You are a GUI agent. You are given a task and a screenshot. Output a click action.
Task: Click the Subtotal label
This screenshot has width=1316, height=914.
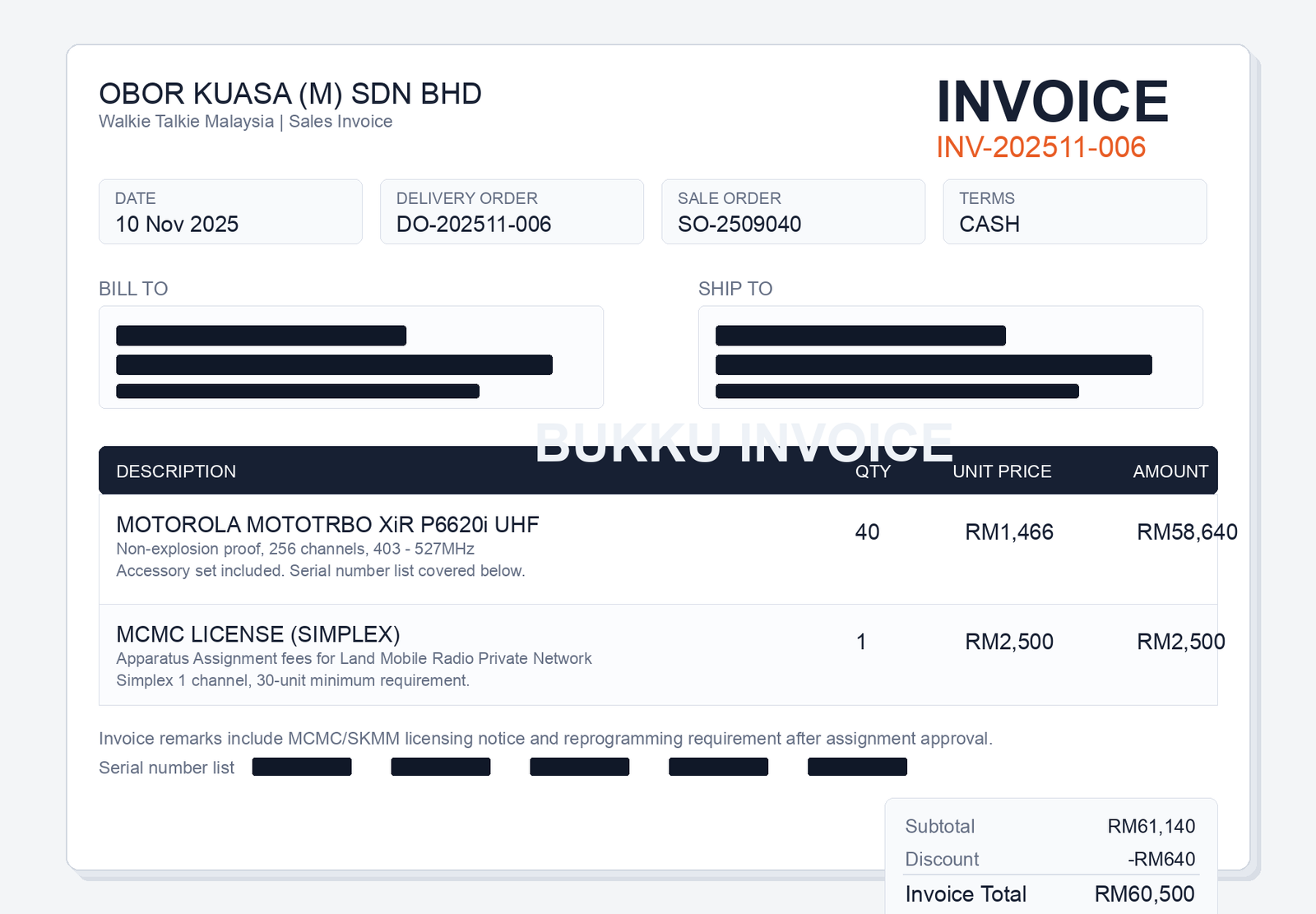tap(939, 827)
